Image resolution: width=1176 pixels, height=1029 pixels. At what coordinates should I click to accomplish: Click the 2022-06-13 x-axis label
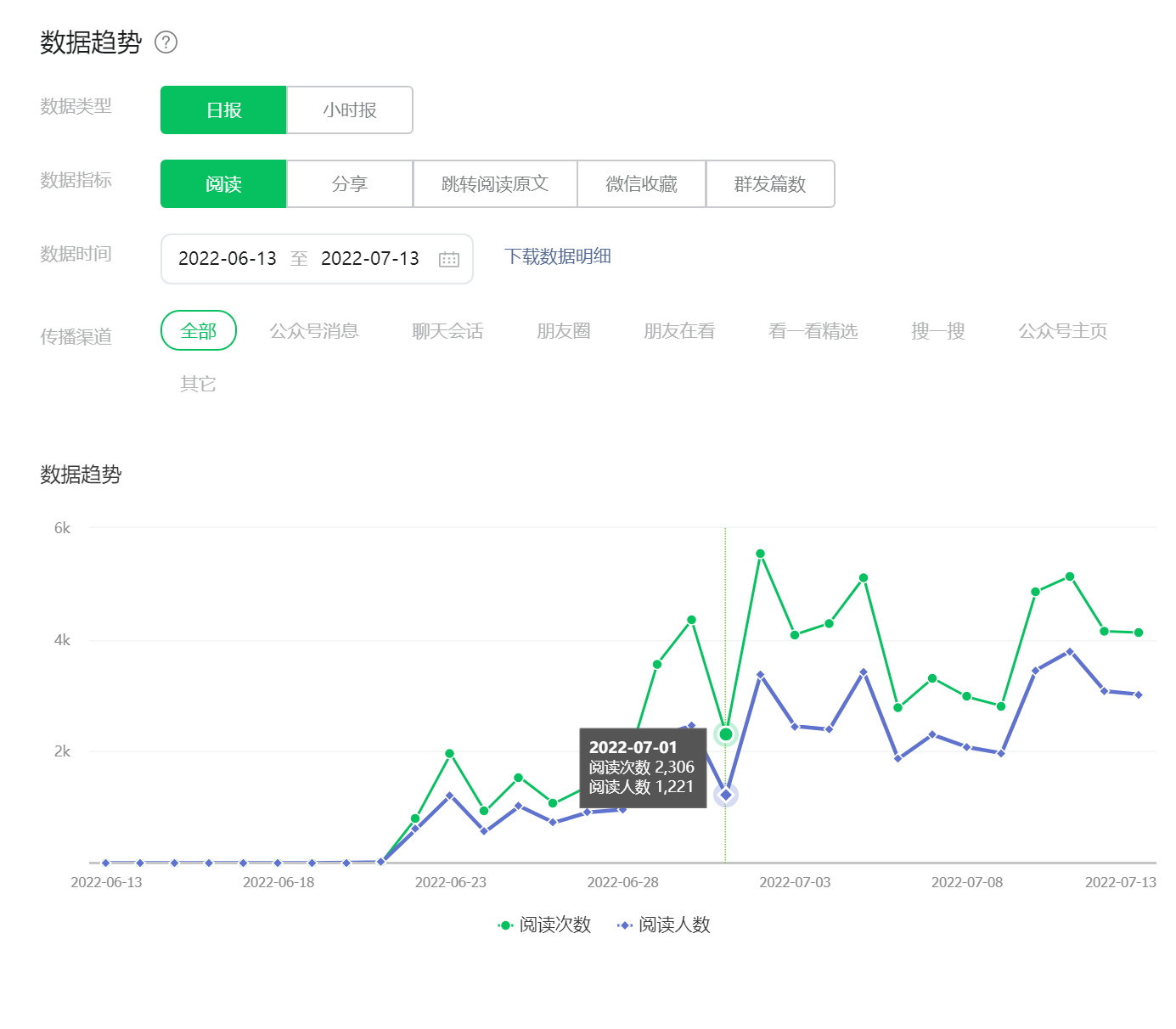point(106,882)
